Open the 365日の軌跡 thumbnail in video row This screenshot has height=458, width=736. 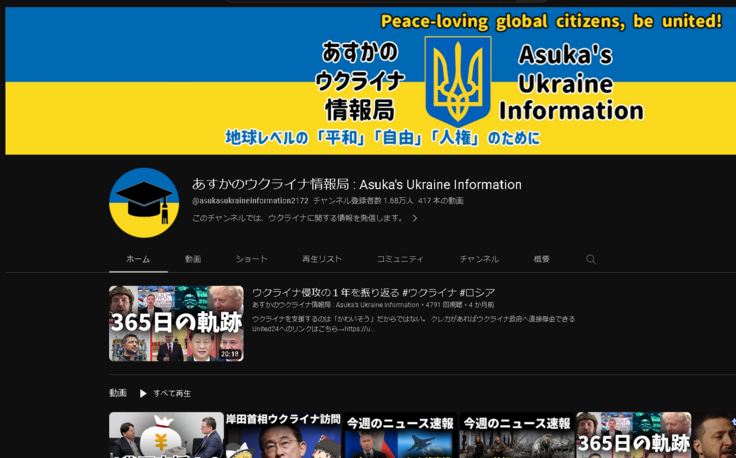coord(633,435)
